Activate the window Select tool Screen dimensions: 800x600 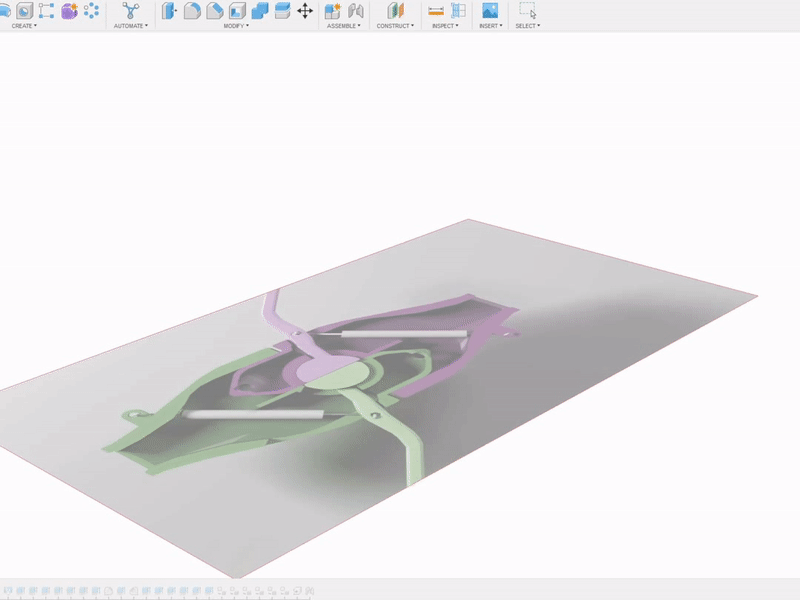(528, 12)
